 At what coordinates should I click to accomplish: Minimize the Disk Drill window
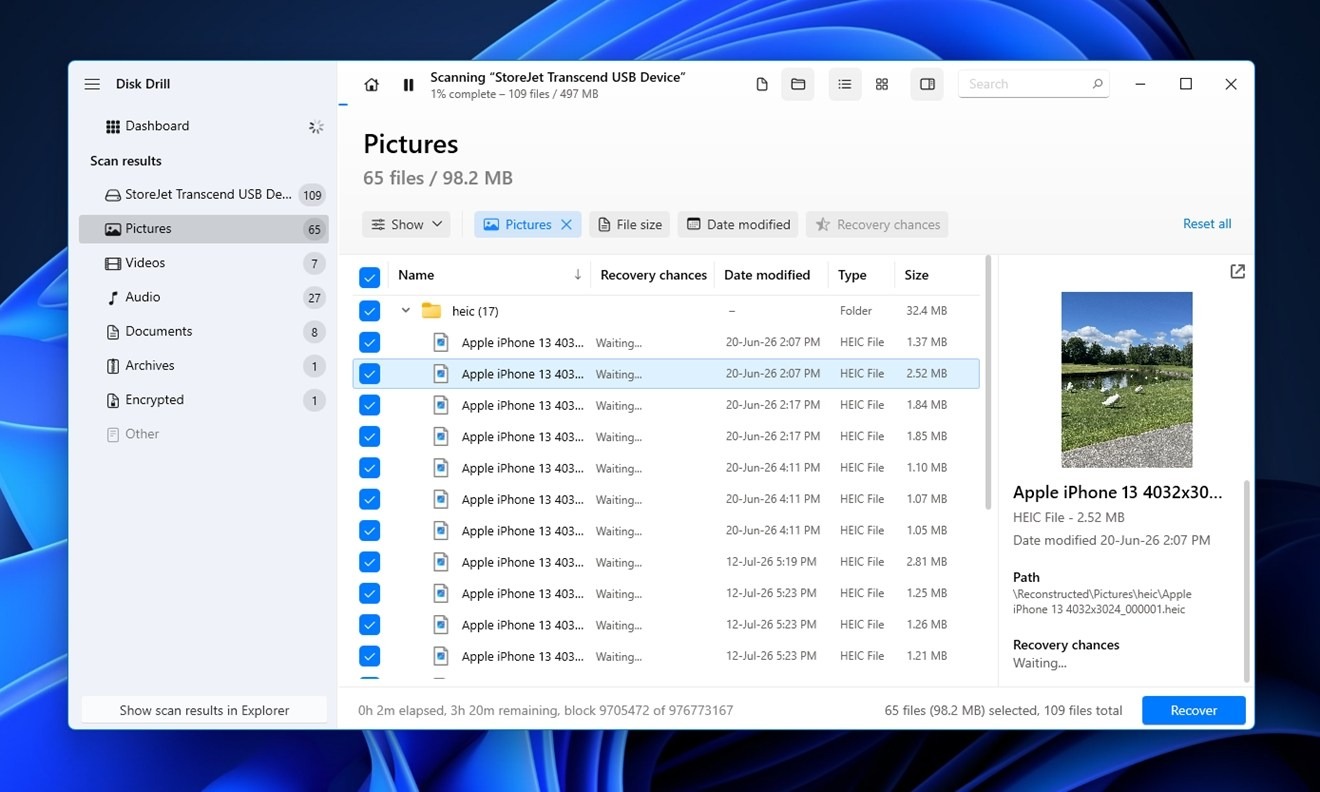[x=1140, y=85]
